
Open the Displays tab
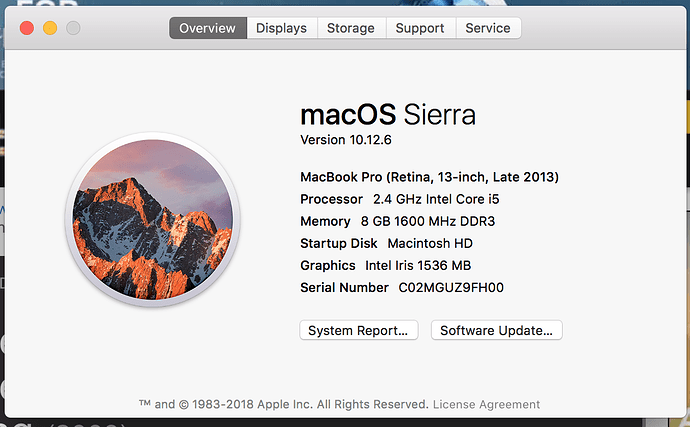pos(282,28)
